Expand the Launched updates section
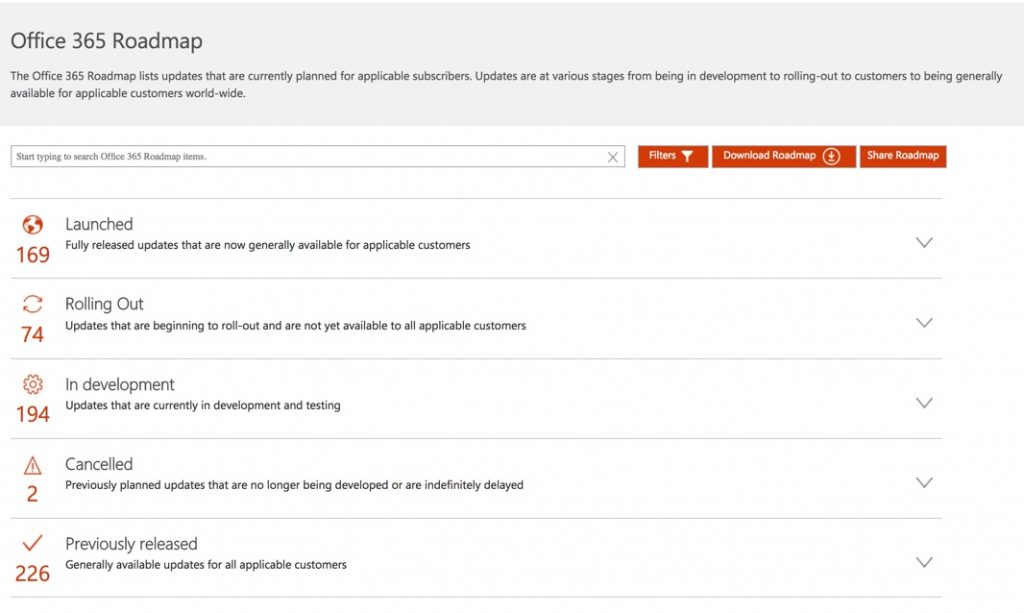 (x=923, y=242)
